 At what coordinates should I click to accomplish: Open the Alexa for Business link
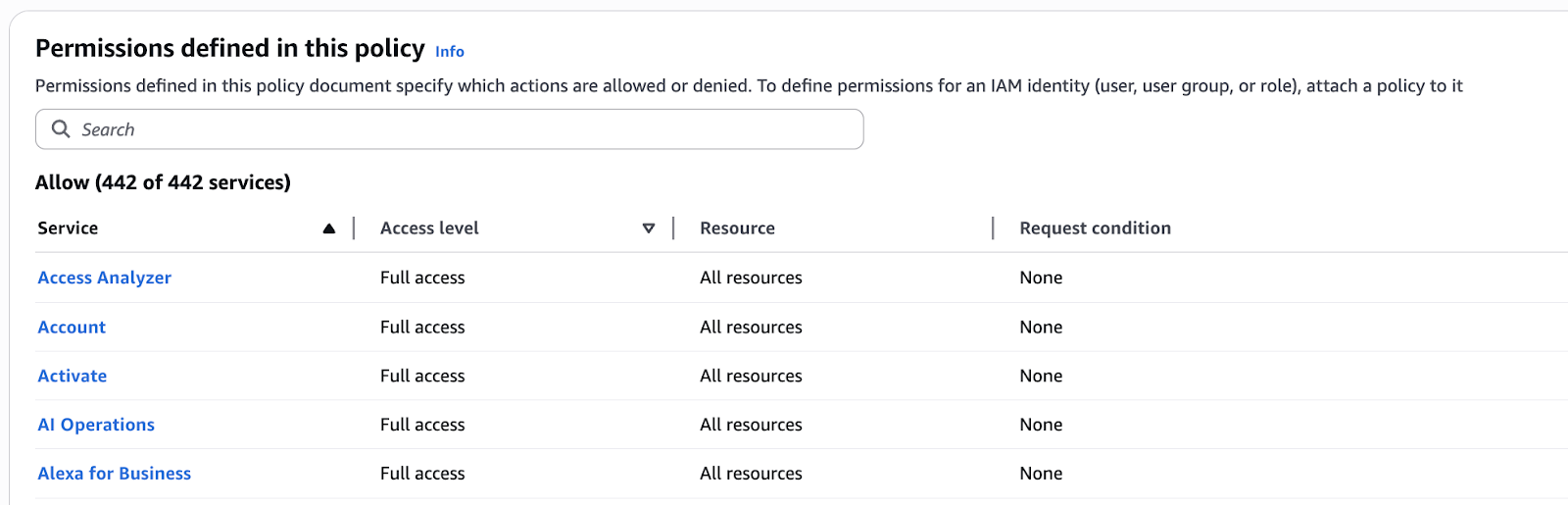tap(115, 474)
